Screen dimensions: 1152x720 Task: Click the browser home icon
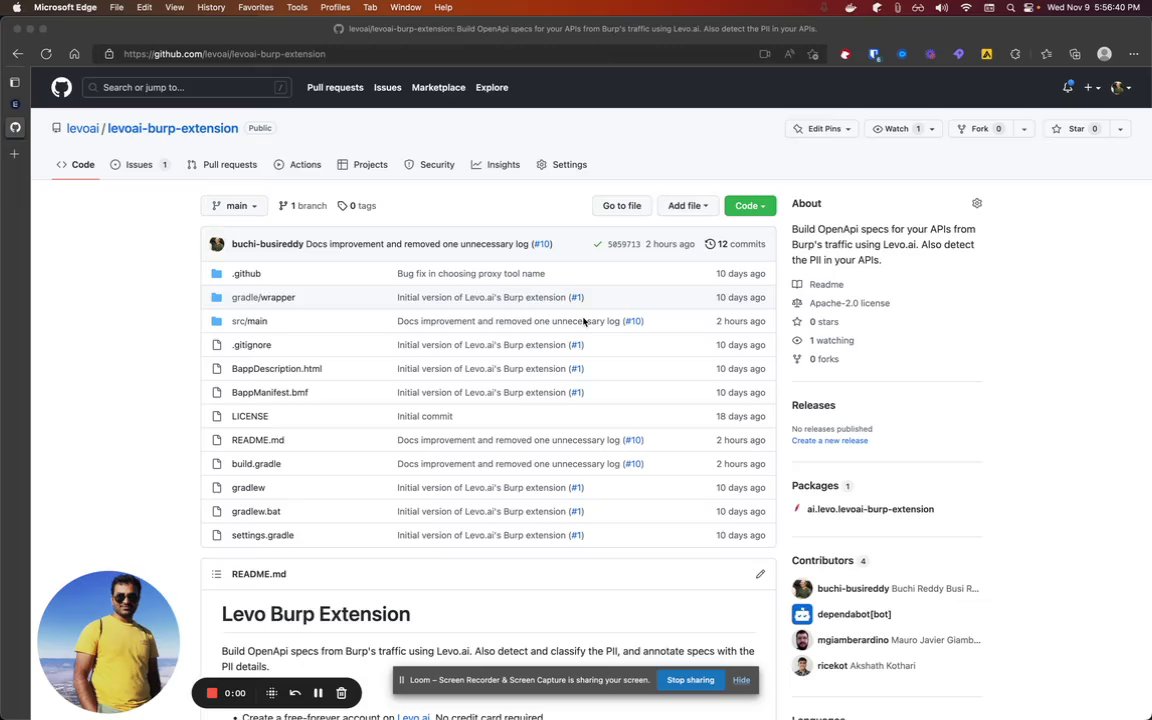coord(74,54)
